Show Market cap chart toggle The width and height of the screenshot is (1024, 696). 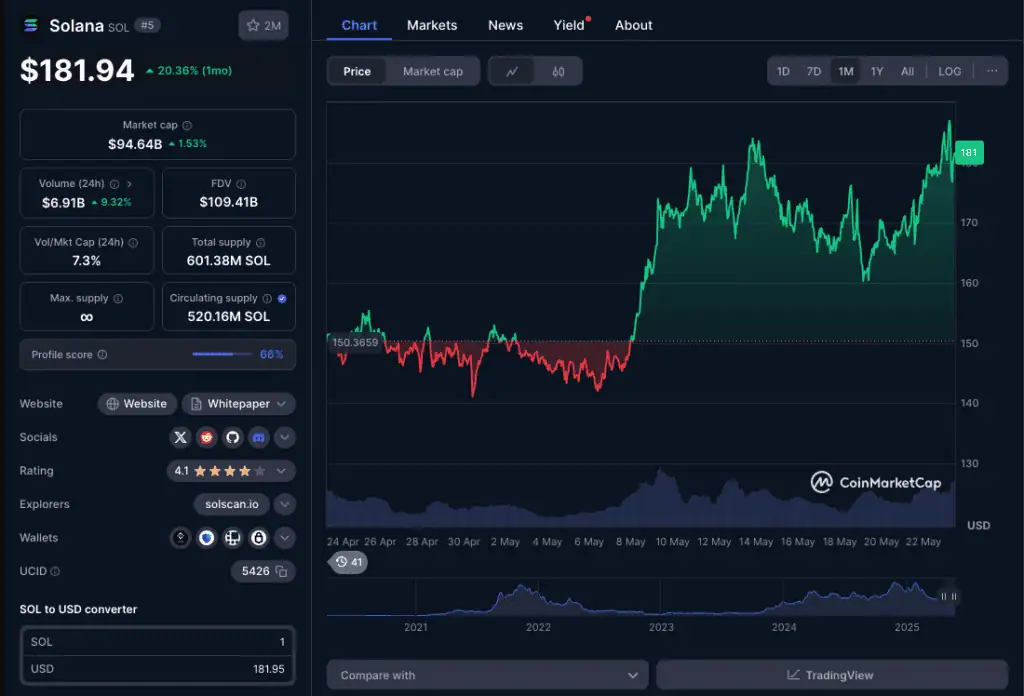point(432,71)
